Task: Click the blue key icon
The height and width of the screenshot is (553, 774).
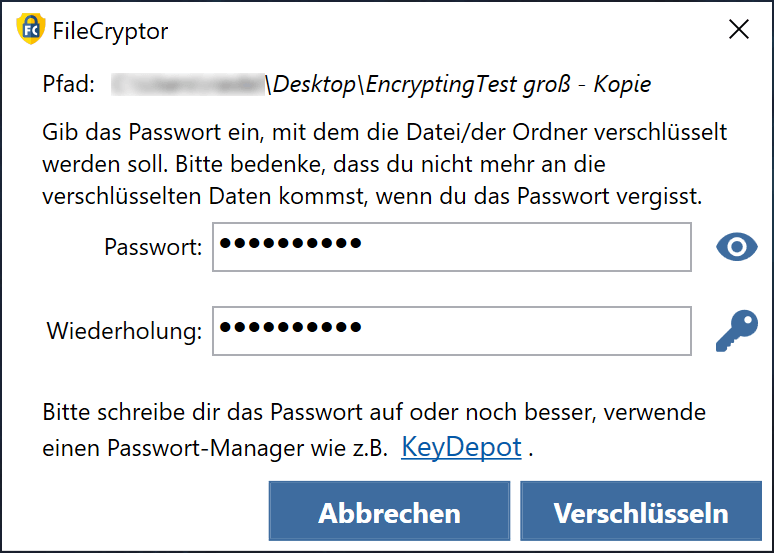Action: (x=737, y=331)
